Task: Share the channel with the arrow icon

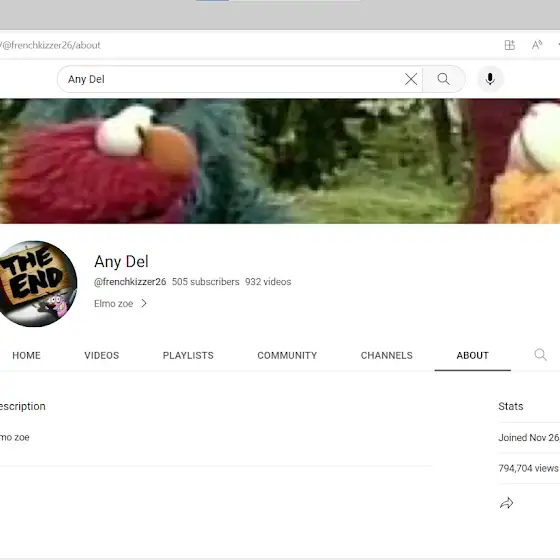Action: 506,503
